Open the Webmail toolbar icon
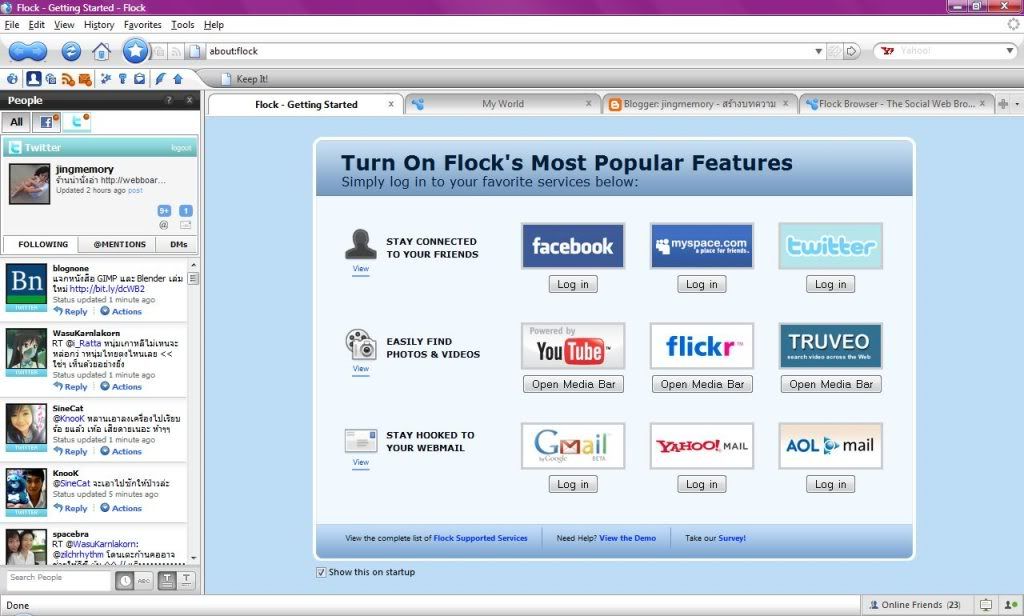 coord(85,79)
